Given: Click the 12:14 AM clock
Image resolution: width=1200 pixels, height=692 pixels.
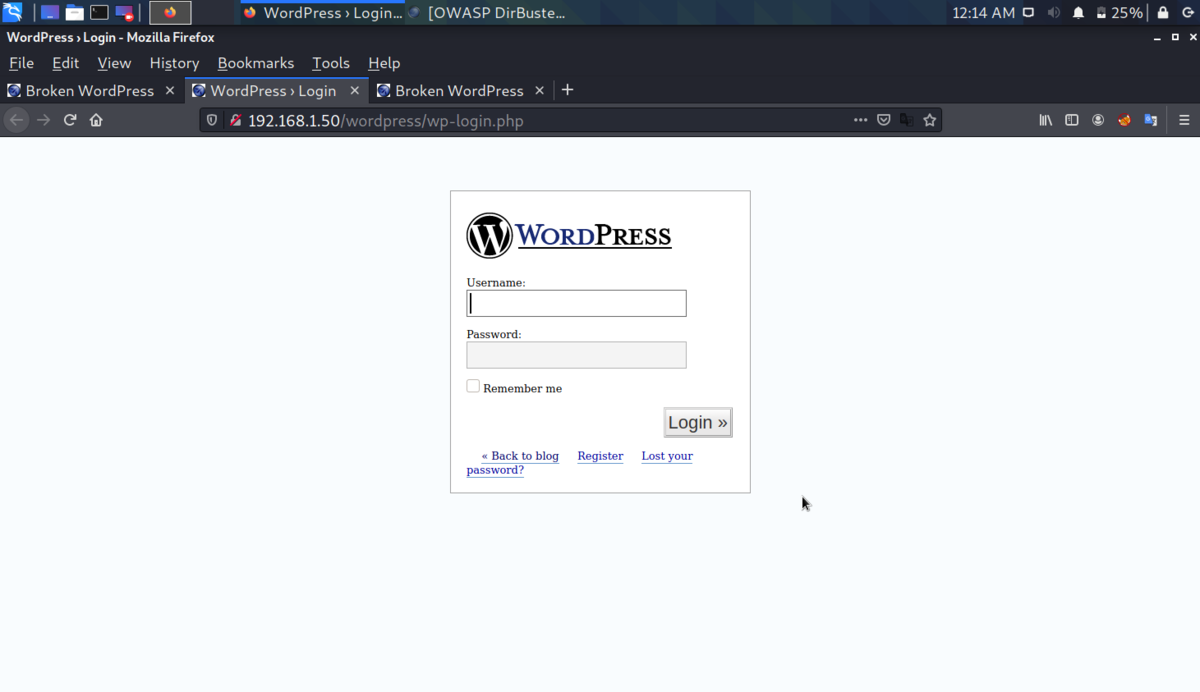Looking at the screenshot, I should coord(983,13).
